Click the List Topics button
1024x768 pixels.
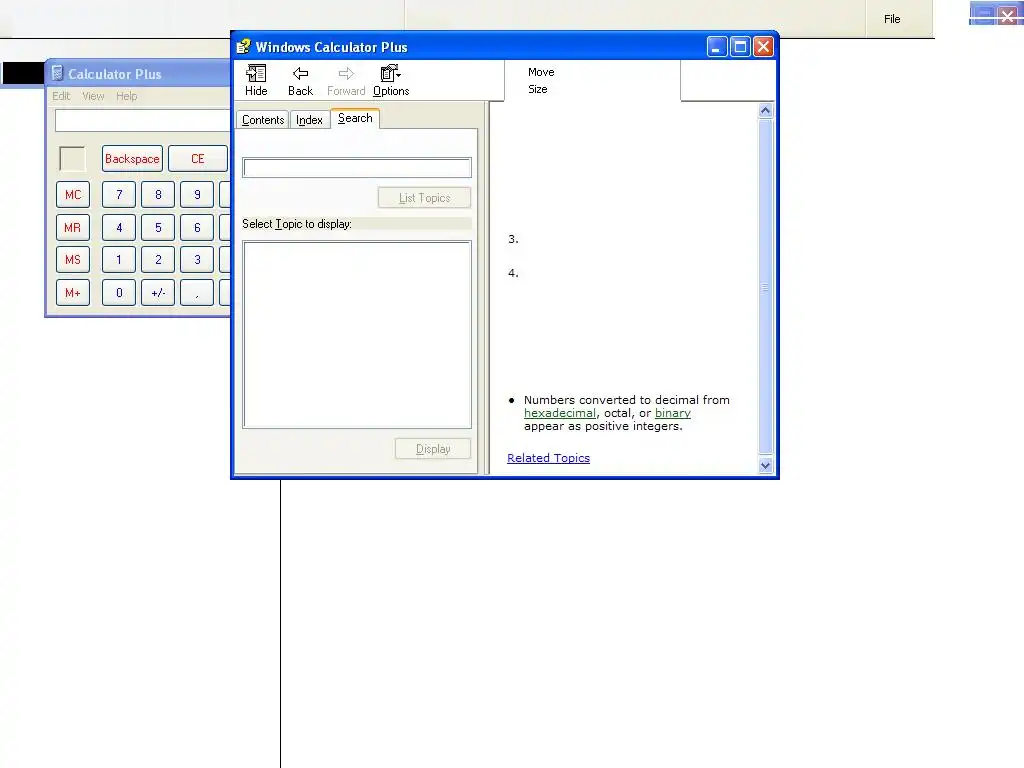point(424,198)
